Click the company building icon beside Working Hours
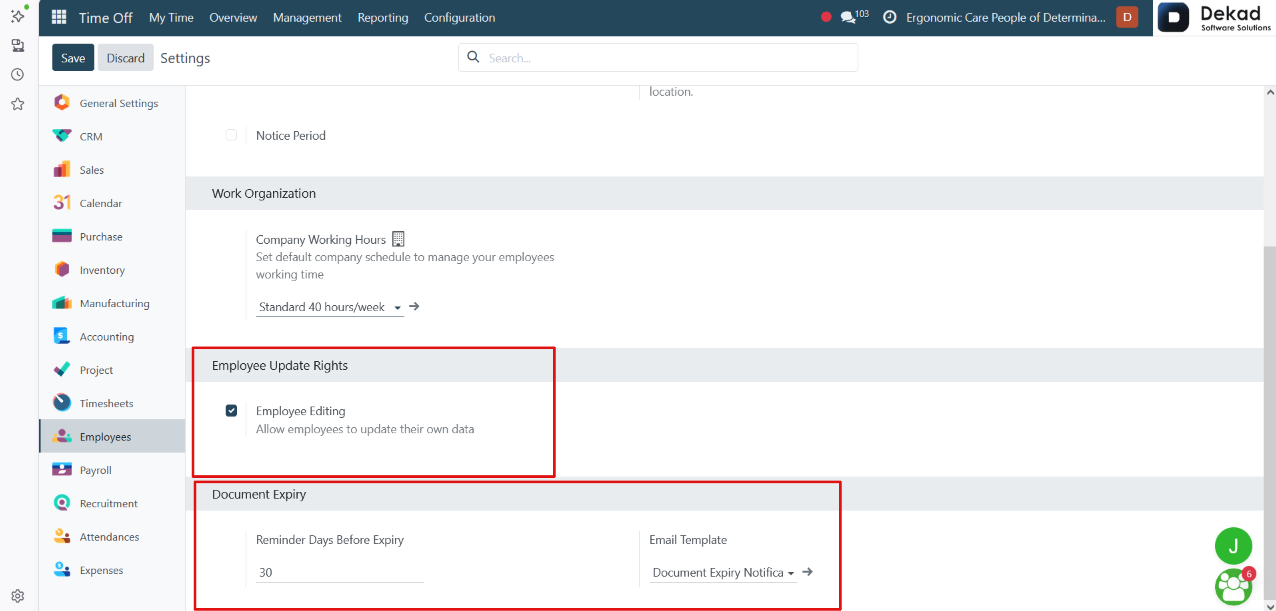 point(398,239)
